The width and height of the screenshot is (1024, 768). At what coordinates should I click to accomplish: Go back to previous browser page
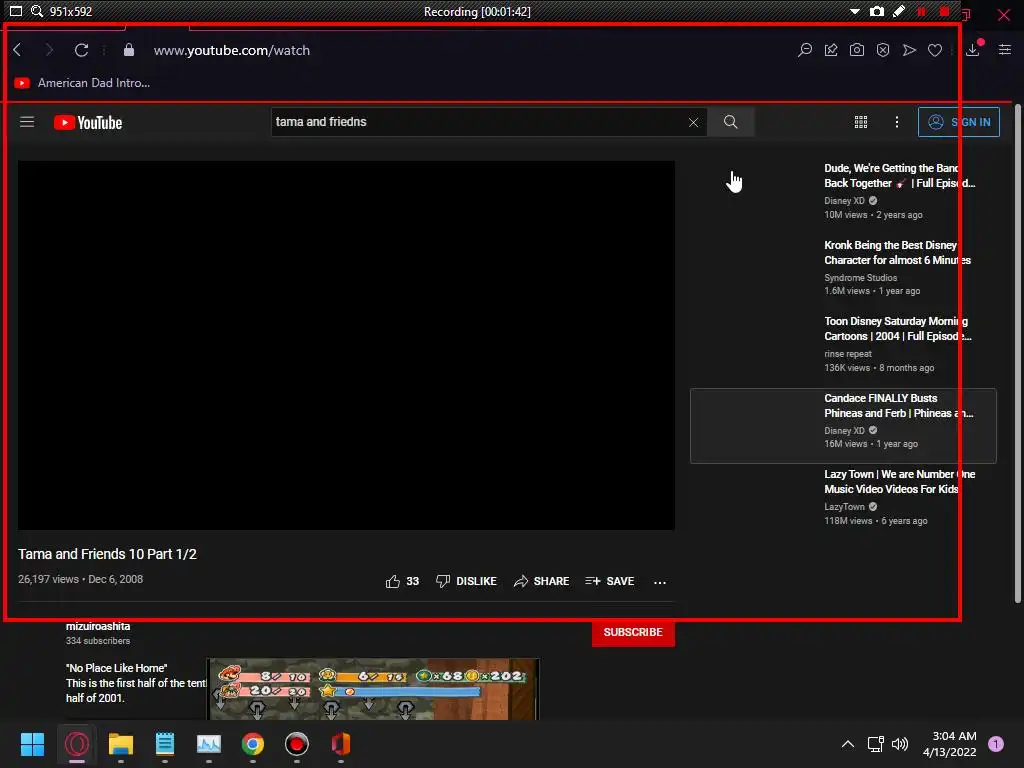click(x=18, y=50)
